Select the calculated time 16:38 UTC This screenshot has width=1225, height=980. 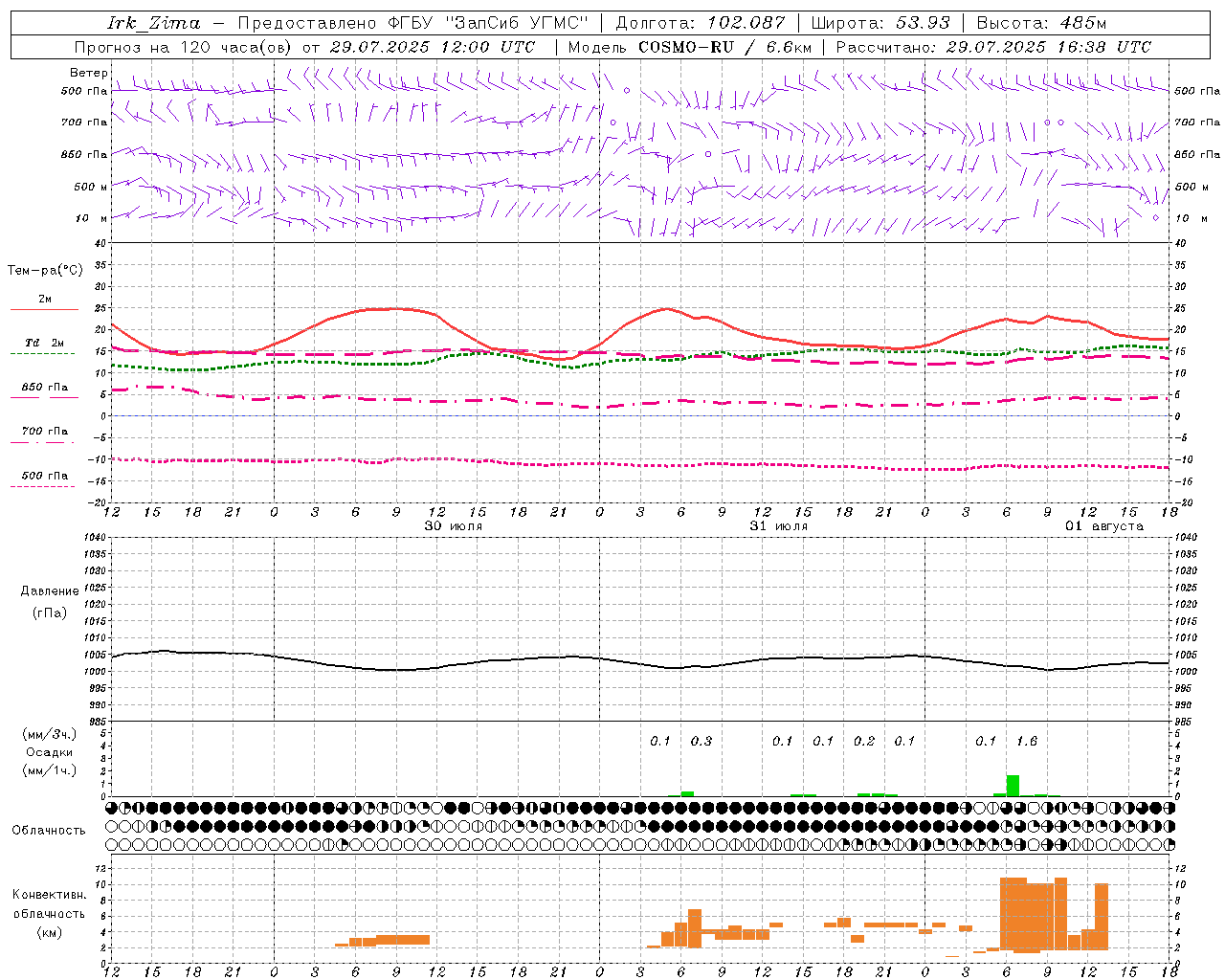click(1091, 47)
